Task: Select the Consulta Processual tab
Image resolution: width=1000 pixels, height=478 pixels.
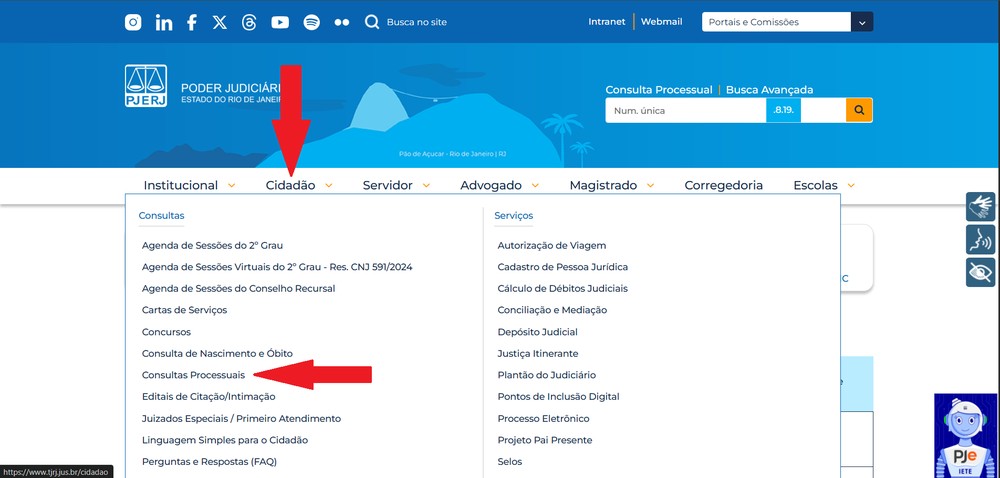Action: coord(659,90)
